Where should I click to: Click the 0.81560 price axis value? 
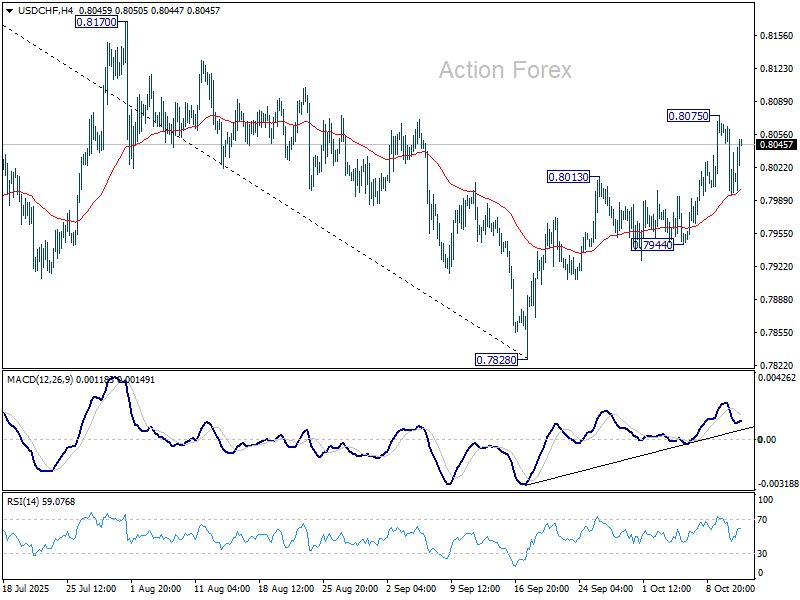tap(776, 35)
